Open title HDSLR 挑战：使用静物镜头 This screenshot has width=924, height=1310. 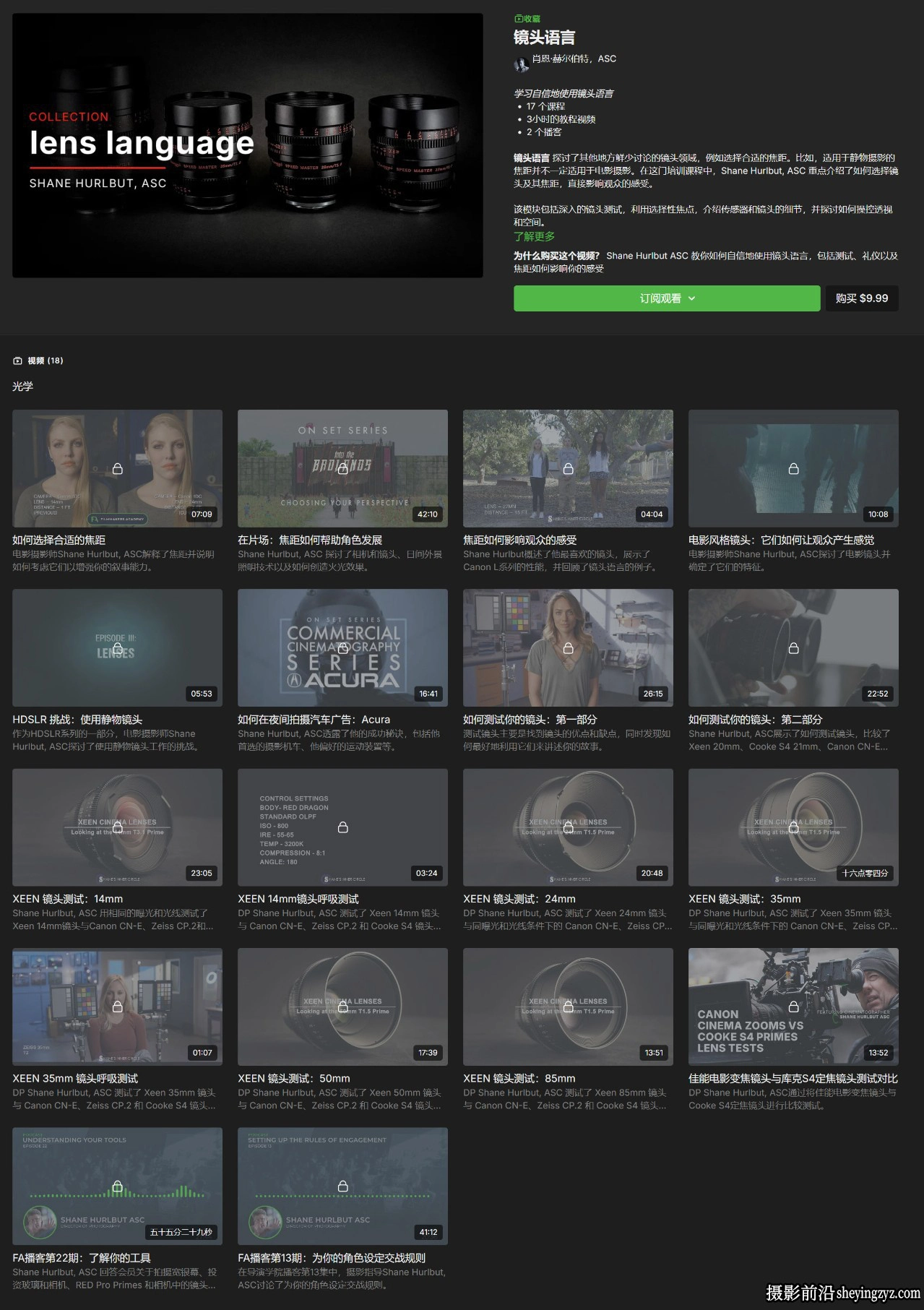click(77, 720)
